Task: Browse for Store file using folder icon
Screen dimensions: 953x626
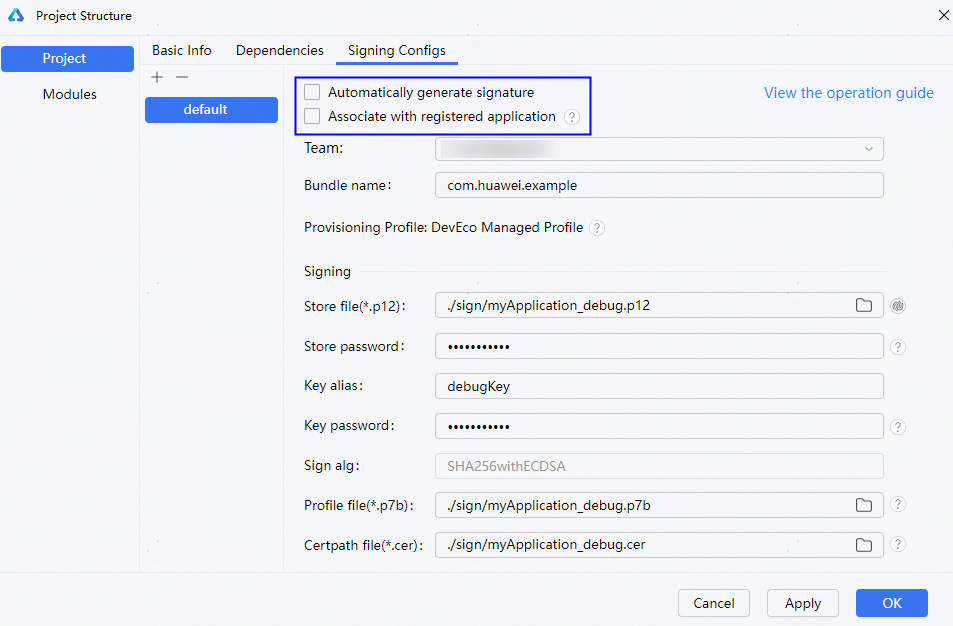Action: [x=864, y=306]
